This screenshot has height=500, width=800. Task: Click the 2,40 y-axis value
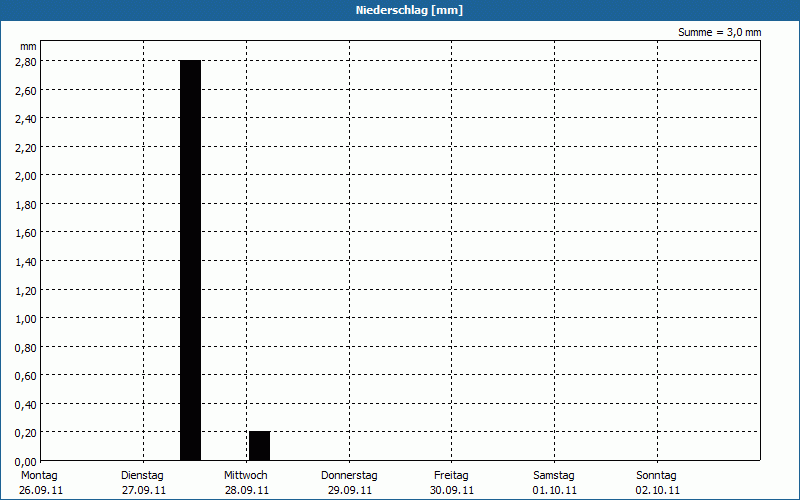pos(26,119)
